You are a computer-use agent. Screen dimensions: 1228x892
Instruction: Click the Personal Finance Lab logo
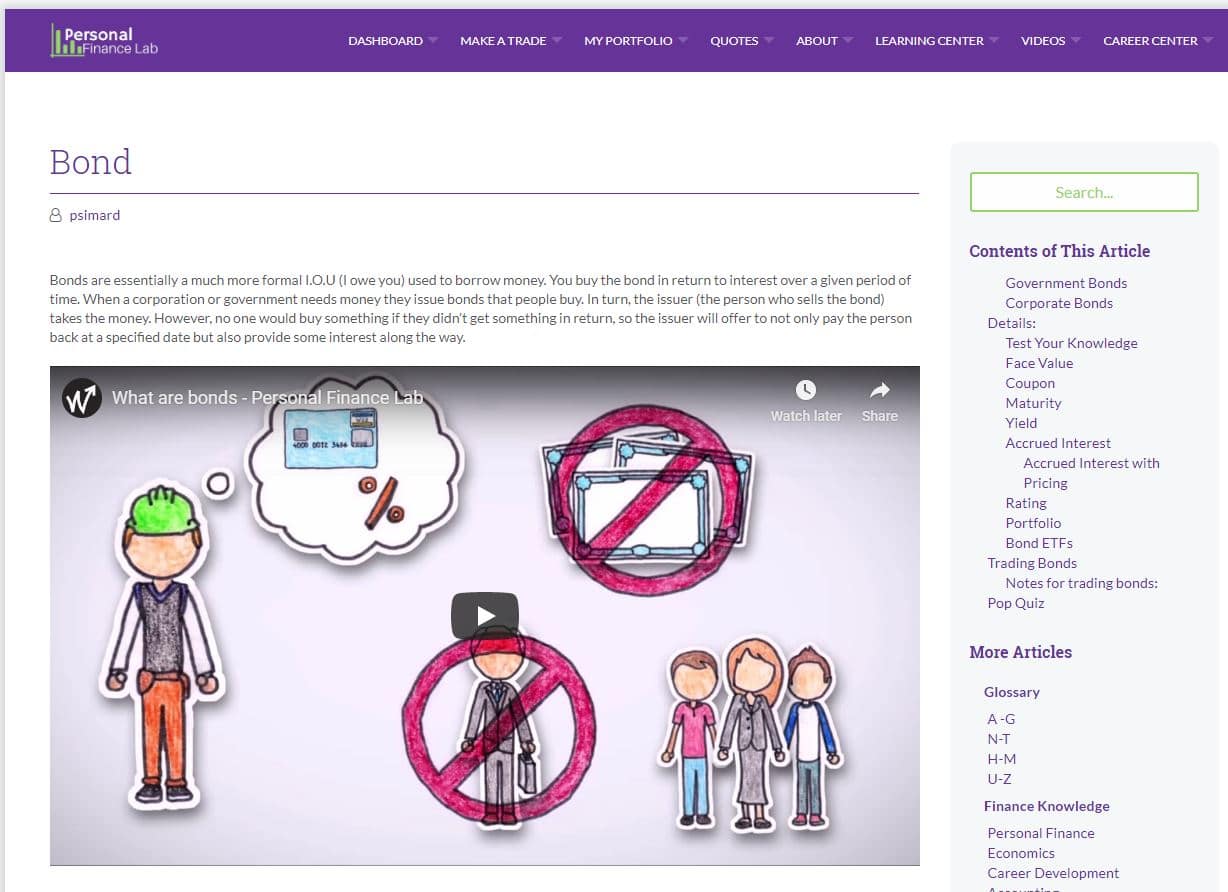(x=104, y=40)
